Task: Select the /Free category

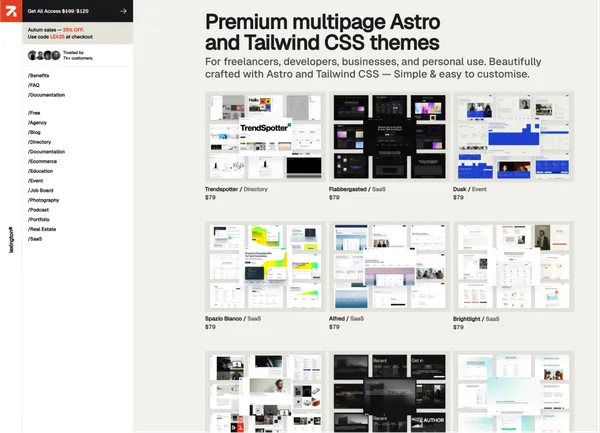Action: pos(36,115)
